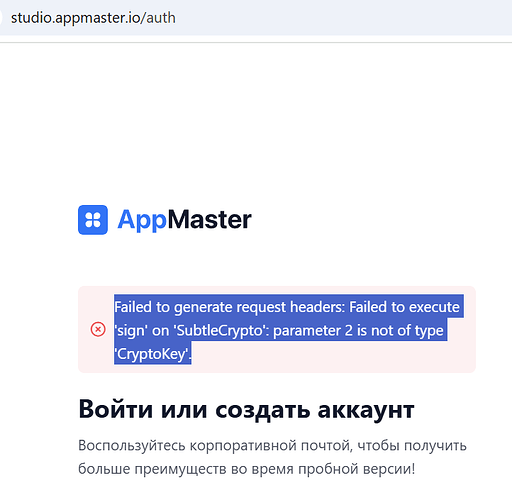Click the pink error alert box background

pyautogui.click(x=277, y=329)
